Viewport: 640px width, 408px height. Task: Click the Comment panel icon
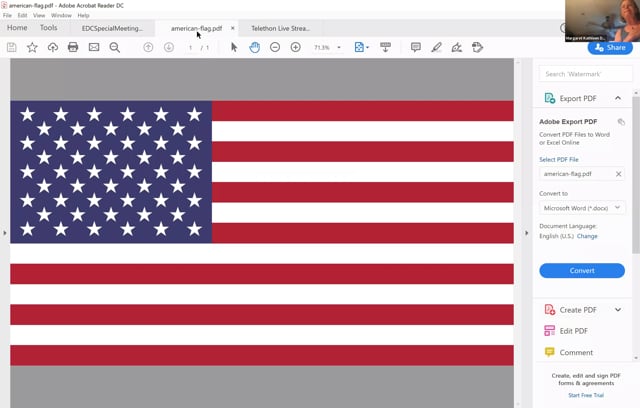pos(550,352)
